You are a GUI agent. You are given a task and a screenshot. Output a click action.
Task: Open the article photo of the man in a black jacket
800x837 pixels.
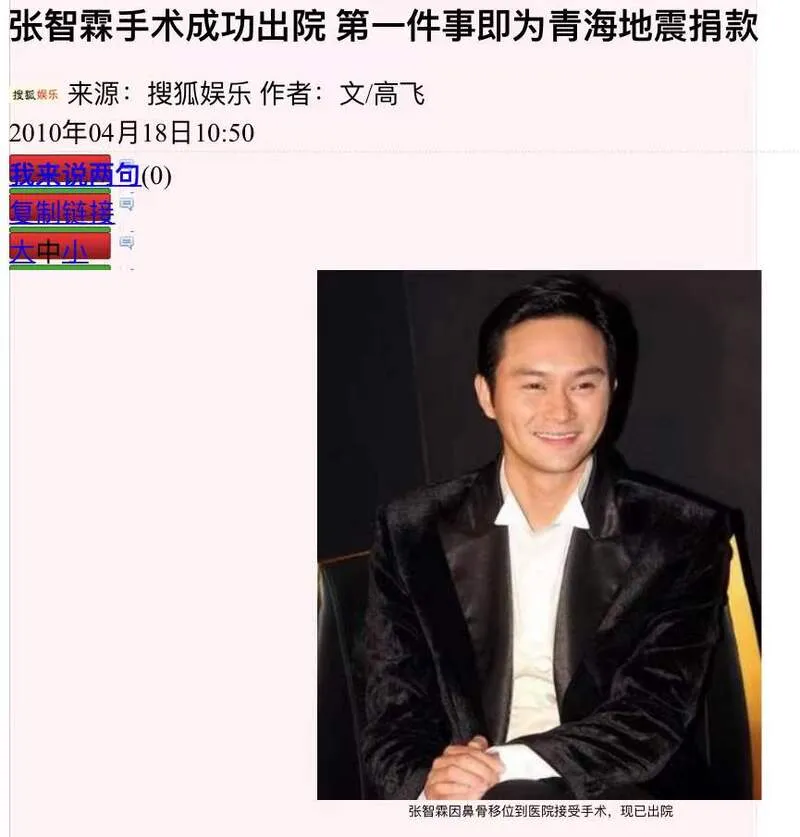coord(539,535)
